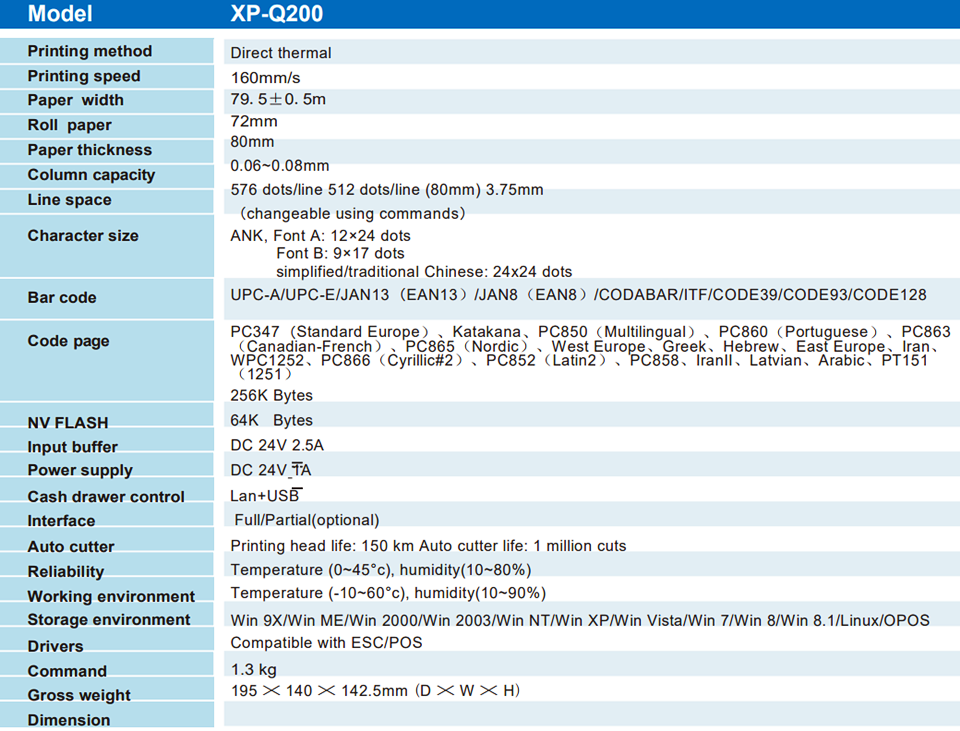
Task: Click the 'DC 24V 1A' value
Action: tap(271, 470)
